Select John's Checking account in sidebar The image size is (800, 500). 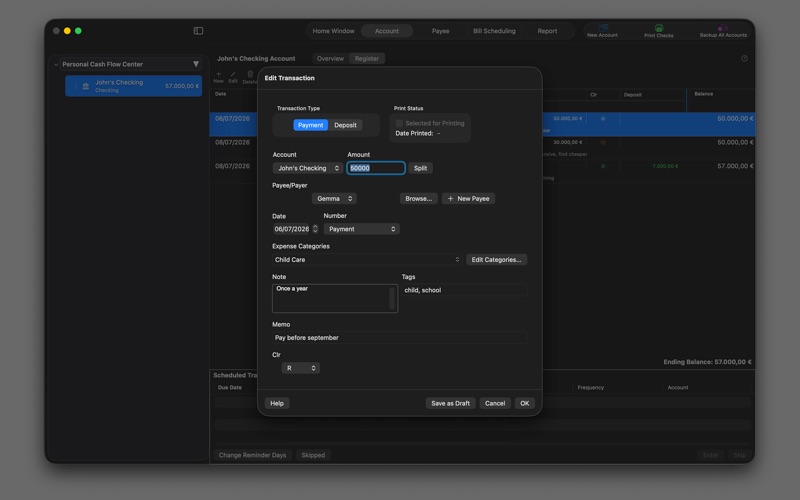[134, 86]
